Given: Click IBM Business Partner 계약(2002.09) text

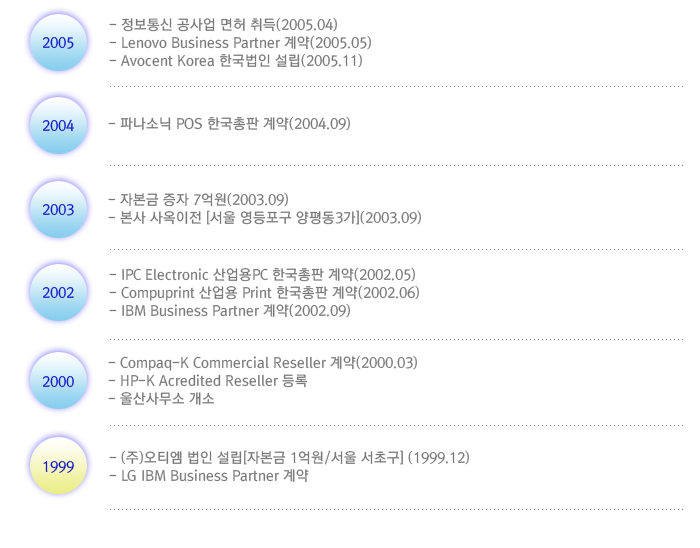Looking at the screenshot, I should click(230, 311).
